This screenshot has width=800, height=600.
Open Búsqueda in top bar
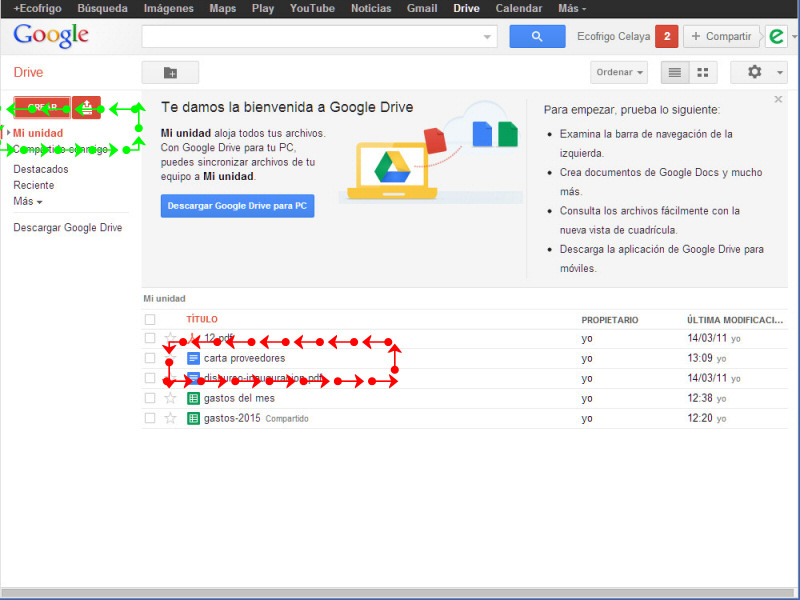(x=102, y=8)
